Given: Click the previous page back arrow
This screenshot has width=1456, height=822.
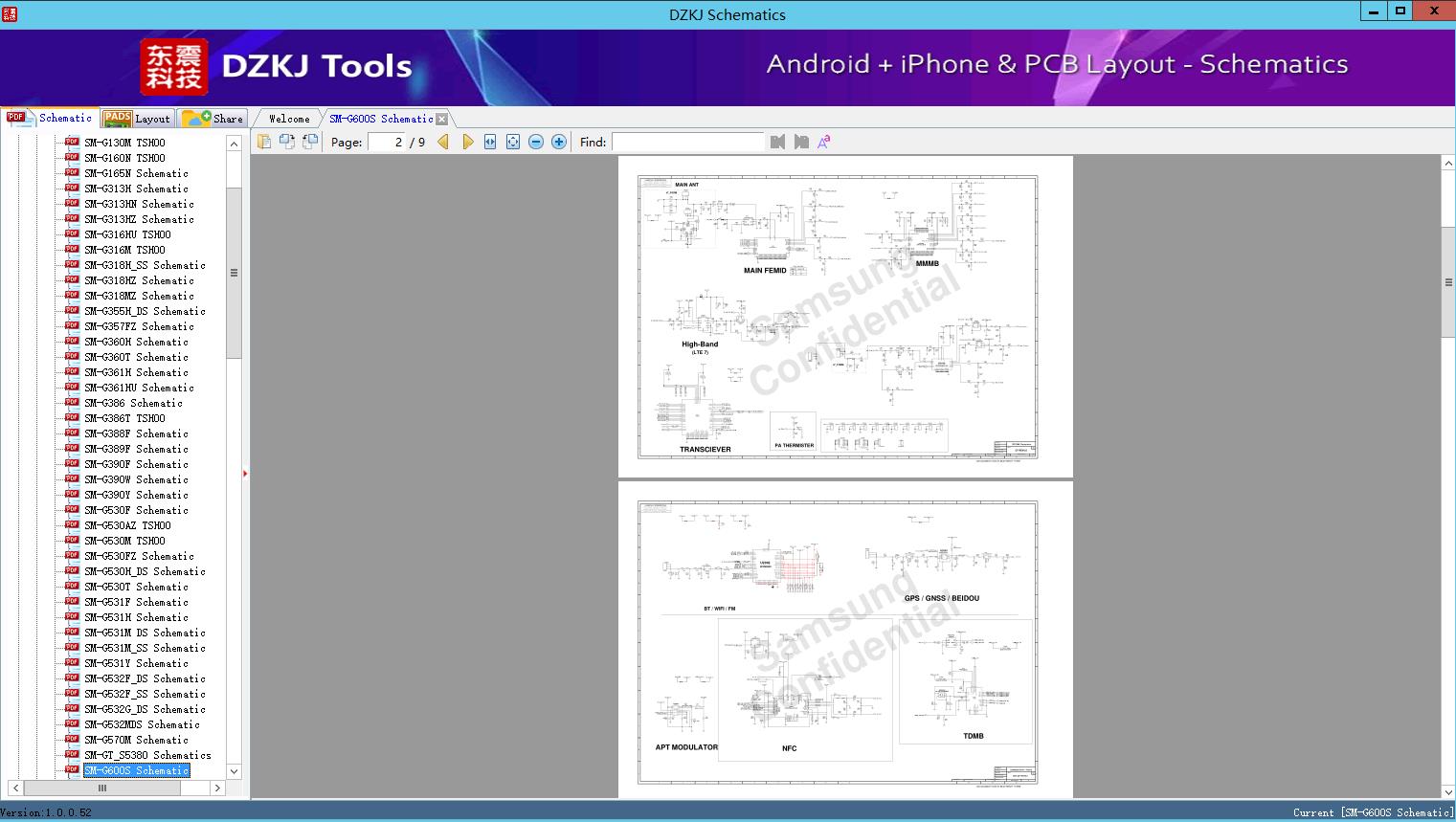Looking at the screenshot, I should click(x=442, y=141).
